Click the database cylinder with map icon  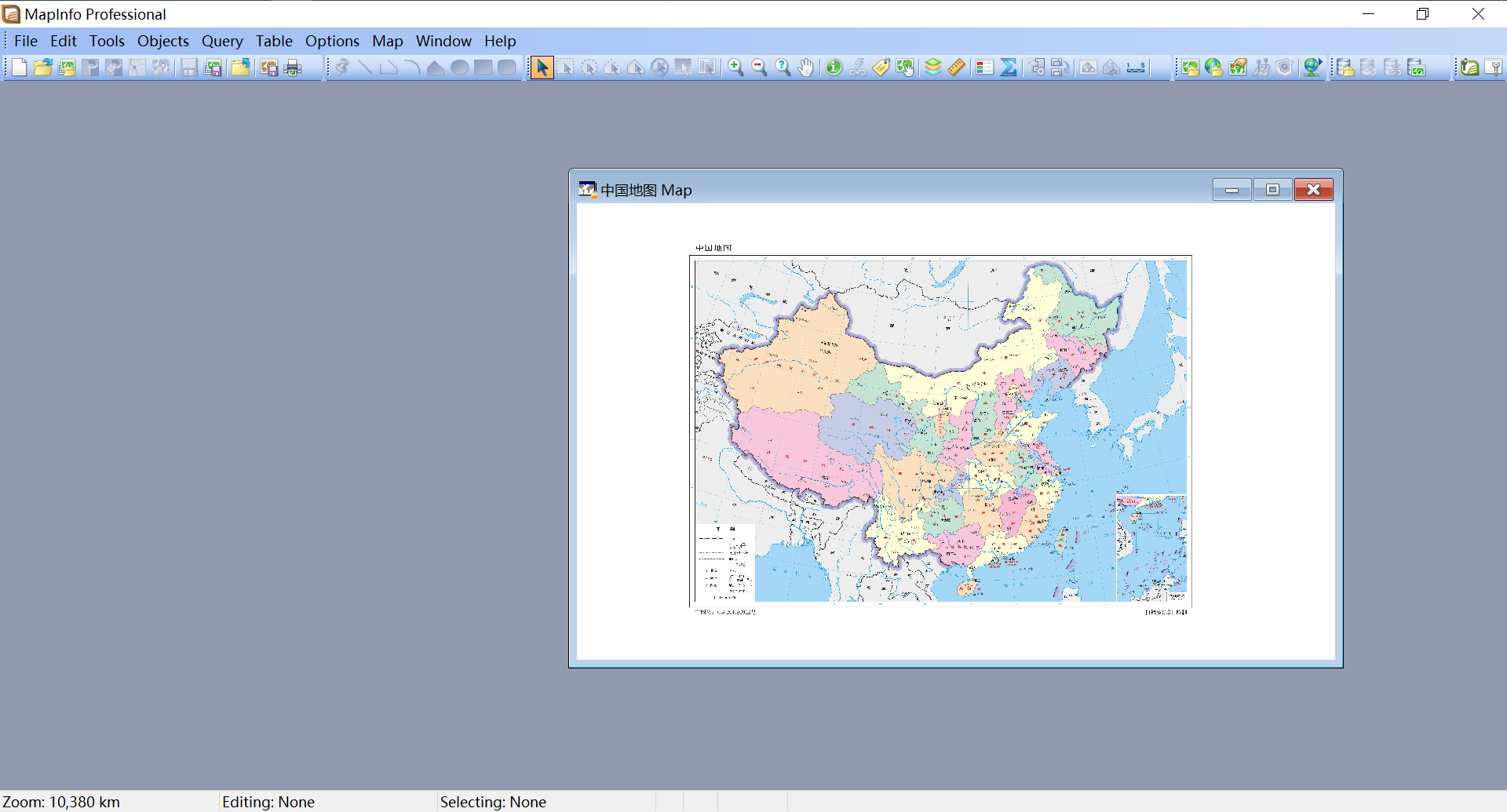click(1417, 67)
